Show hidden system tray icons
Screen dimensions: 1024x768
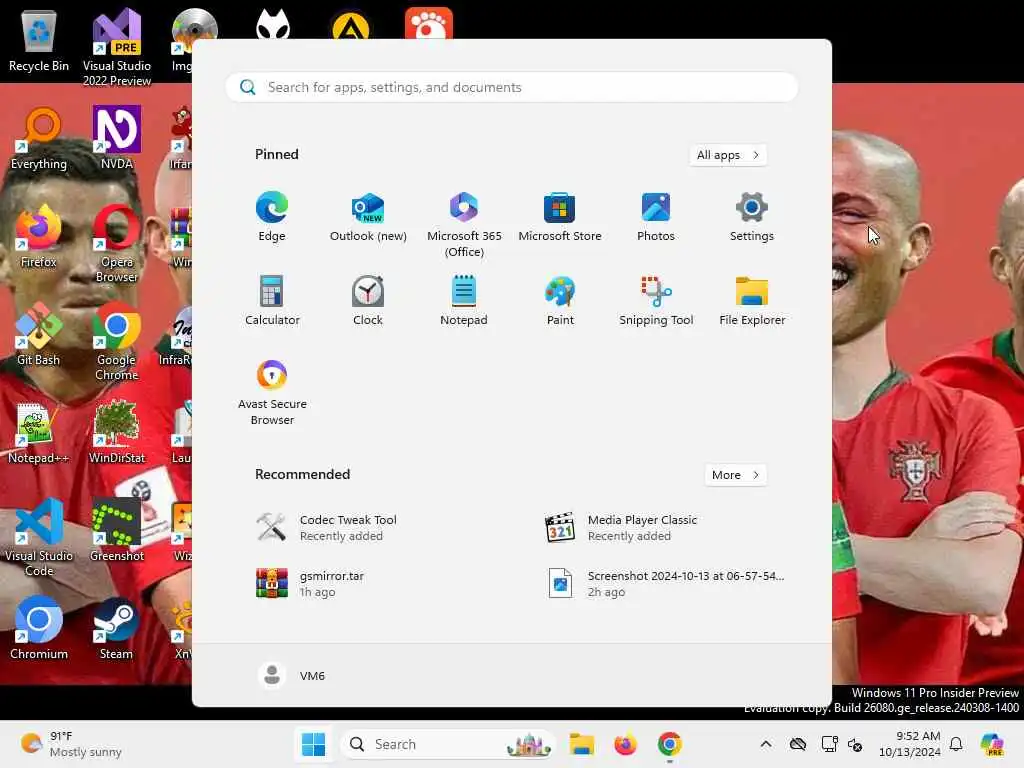[766, 744]
